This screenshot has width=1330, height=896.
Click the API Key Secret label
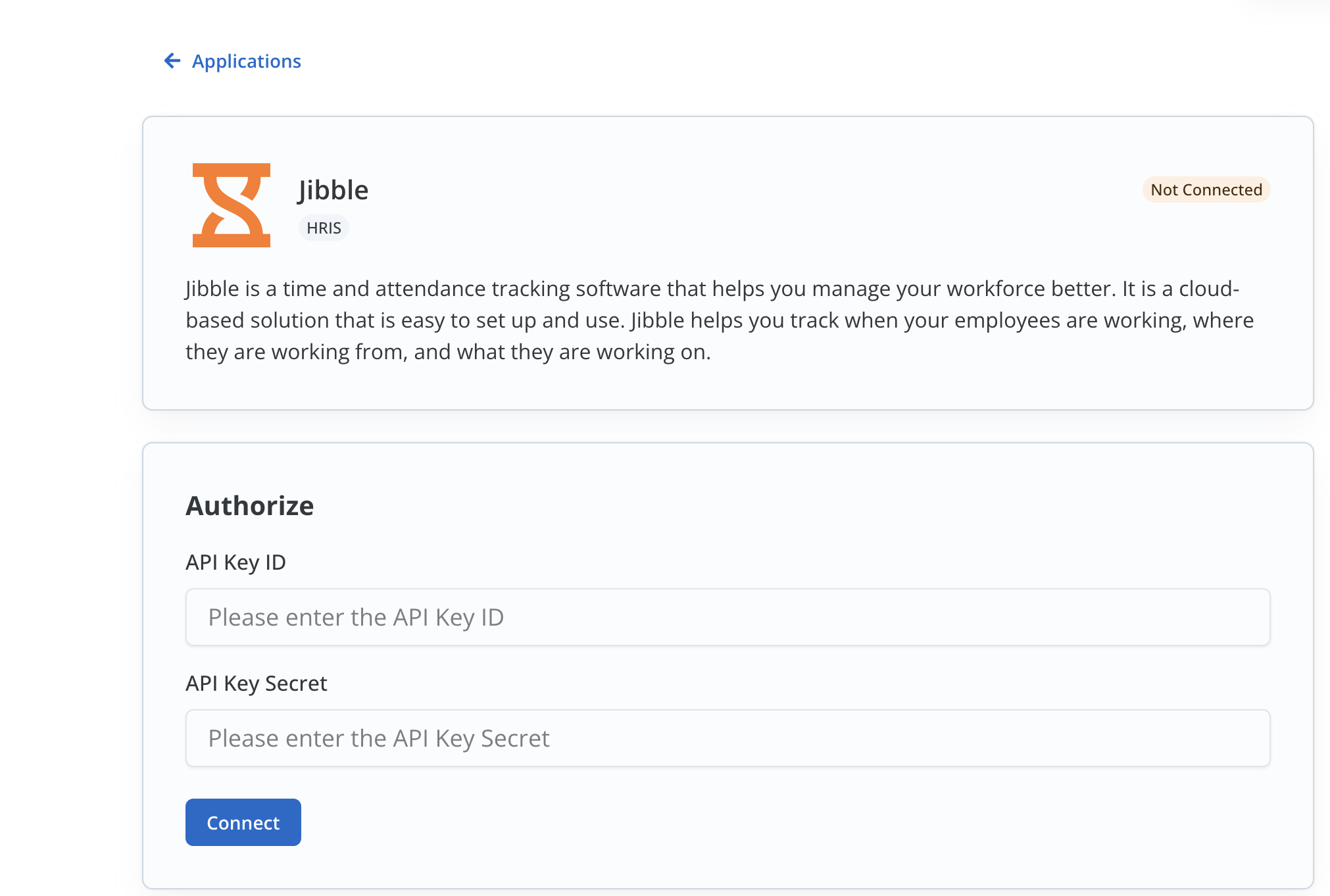[257, 684]
